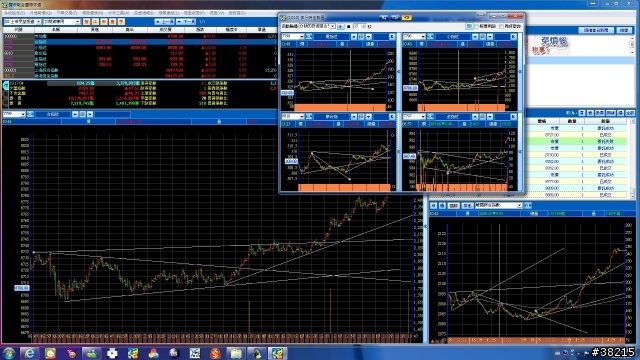
Task: Click the advertisement banner in right panel
Action: click(549, 46)
